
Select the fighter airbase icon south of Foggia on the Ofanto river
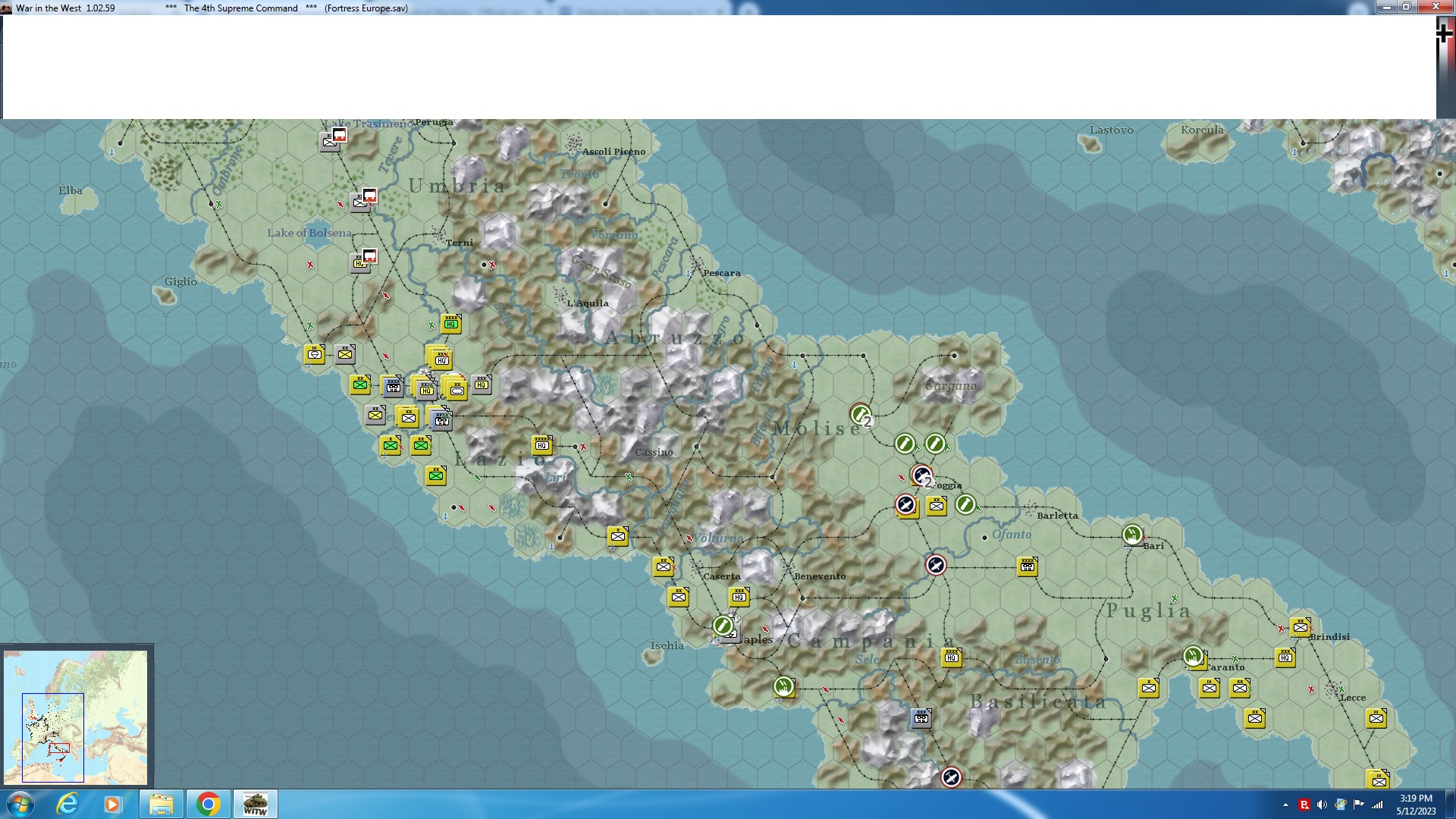coord(936,565)
